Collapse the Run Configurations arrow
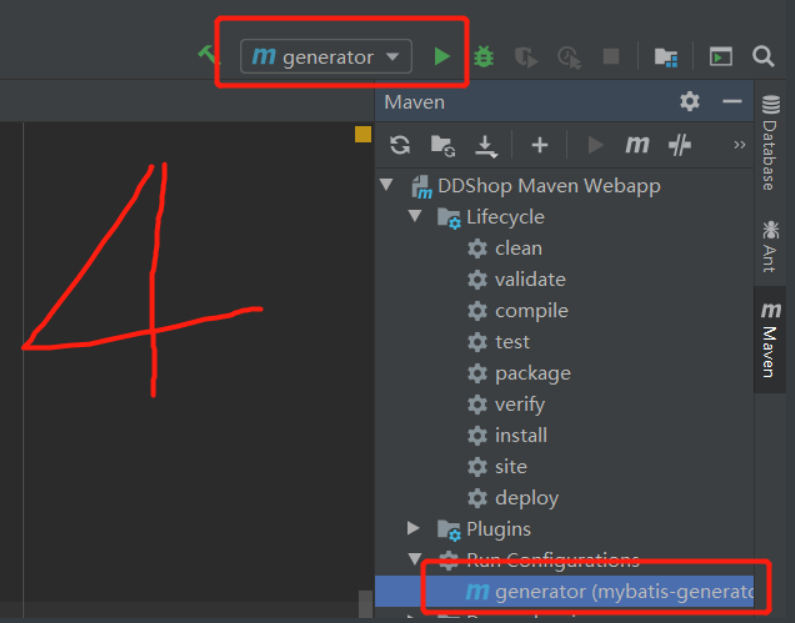This screenshot has width=795, height=623. coord(415,559)
